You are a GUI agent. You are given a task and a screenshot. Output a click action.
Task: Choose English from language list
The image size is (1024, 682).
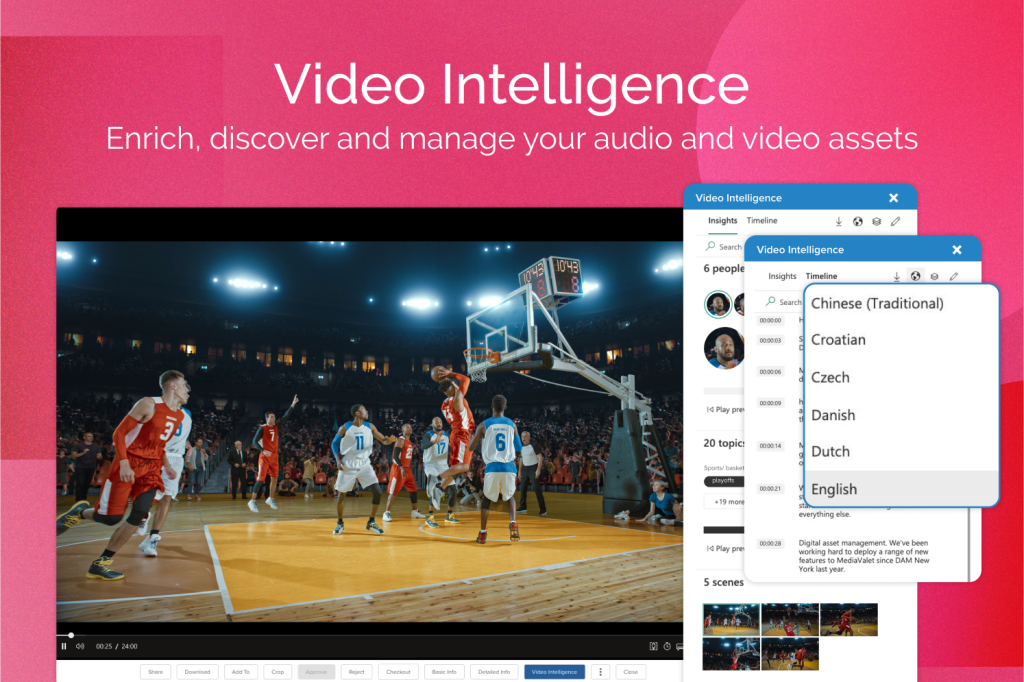coord(901,489)
